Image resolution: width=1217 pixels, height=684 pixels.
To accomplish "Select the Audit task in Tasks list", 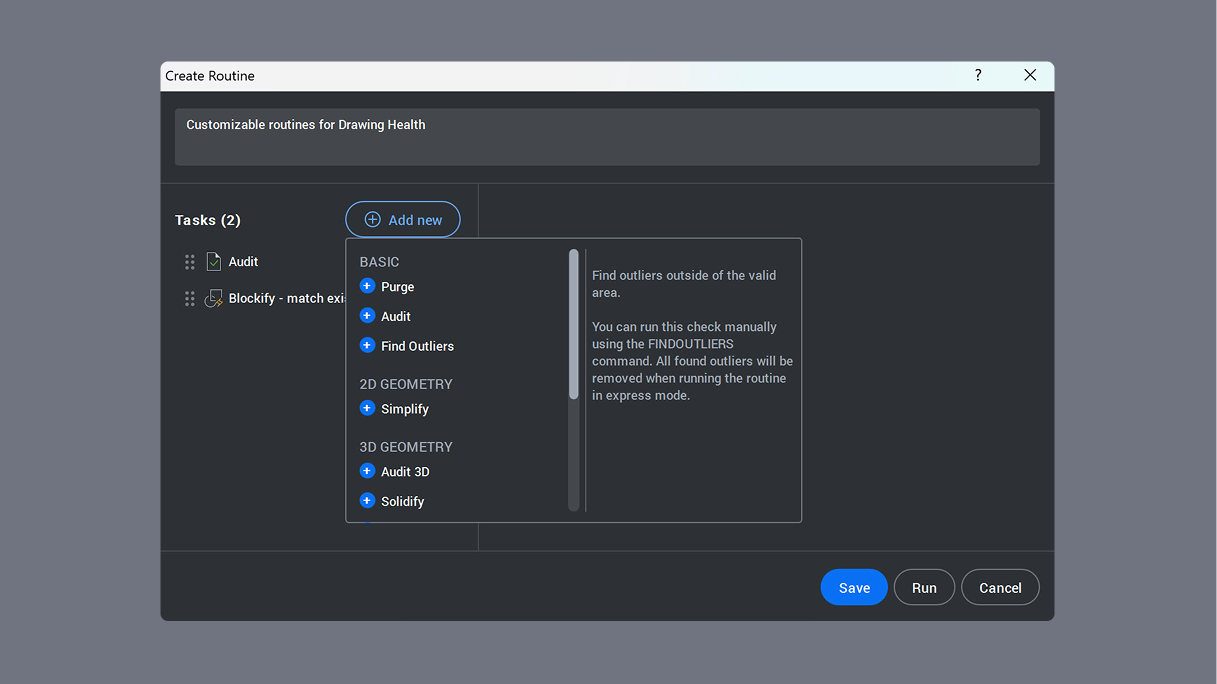I will 243,262.
